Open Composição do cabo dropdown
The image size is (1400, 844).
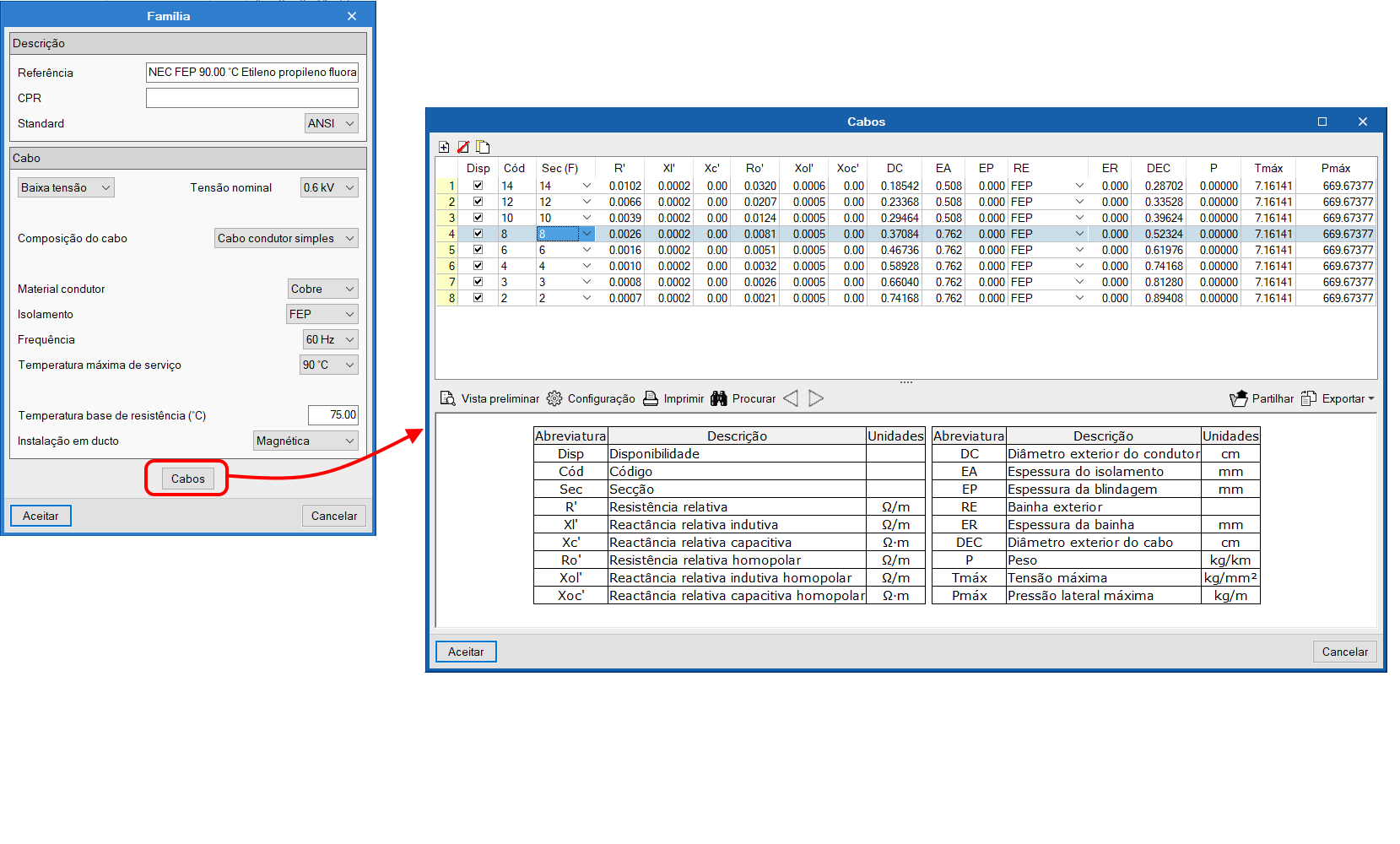[x=286, y=238]
